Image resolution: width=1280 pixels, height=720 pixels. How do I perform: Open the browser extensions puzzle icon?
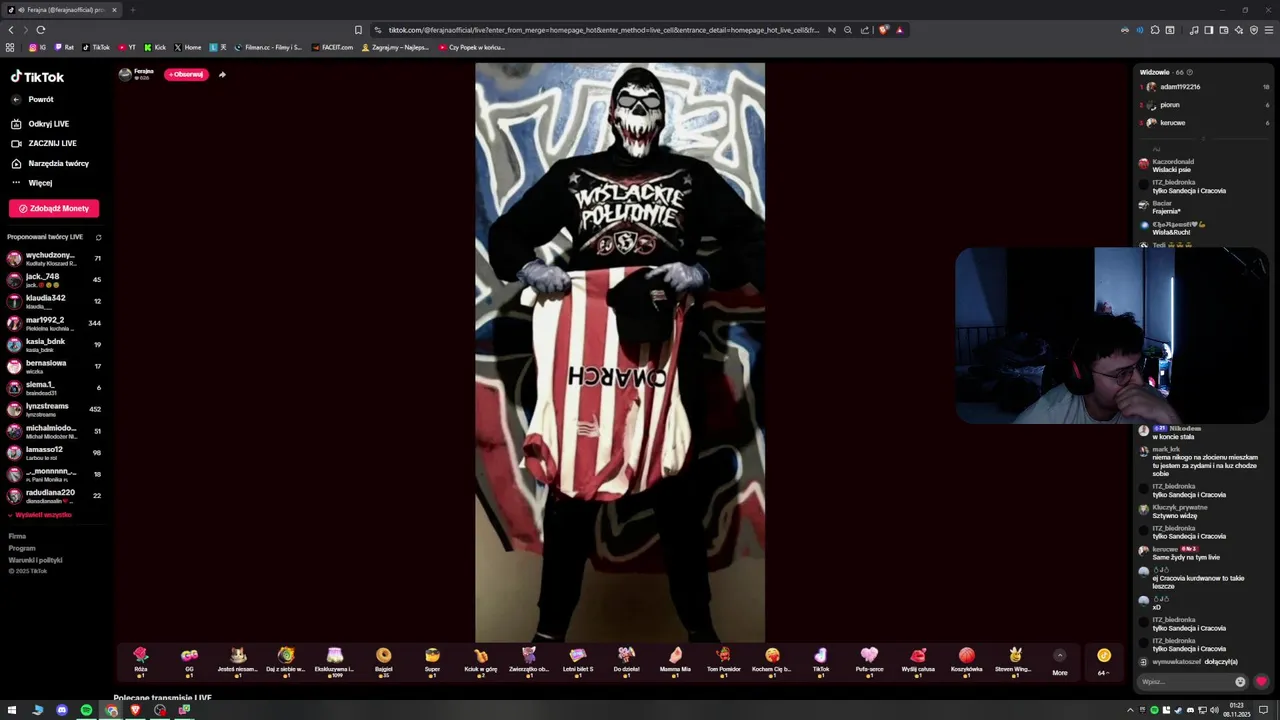pos(1154,30)
